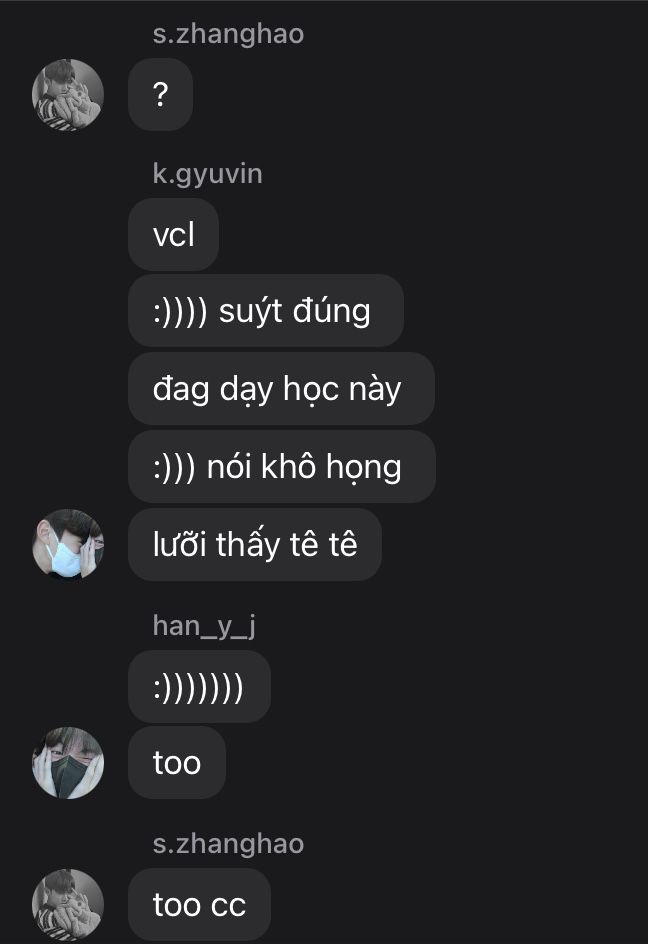Image resolution: width=648 pixels, height=944 pixels.
Task: Tap the 'vcl' message bubble
Action: (173, 234)
